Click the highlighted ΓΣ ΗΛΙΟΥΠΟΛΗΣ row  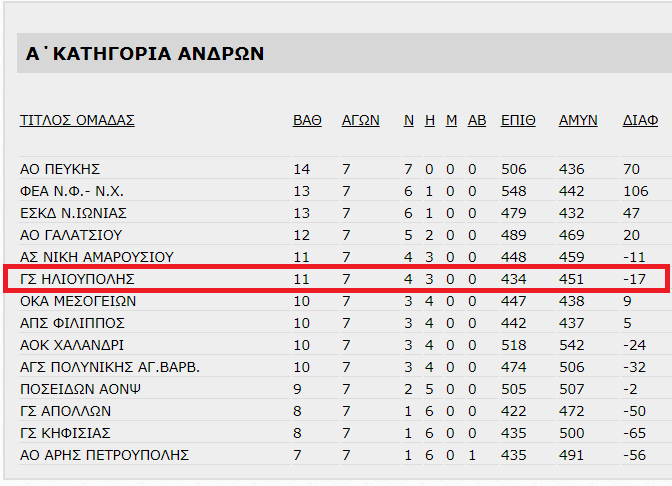(336, 279)
